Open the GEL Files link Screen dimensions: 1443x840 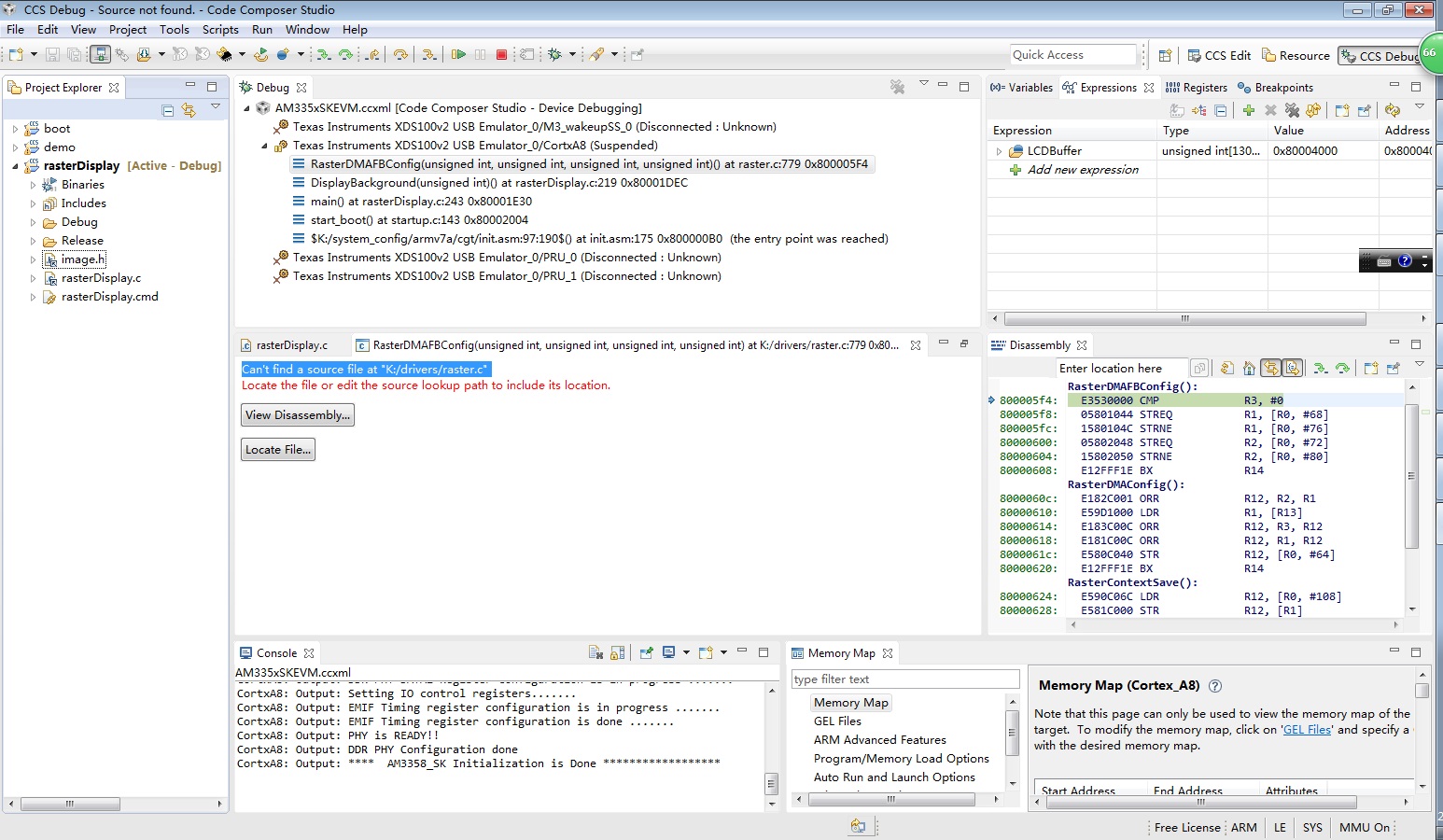click(1307, 730)
